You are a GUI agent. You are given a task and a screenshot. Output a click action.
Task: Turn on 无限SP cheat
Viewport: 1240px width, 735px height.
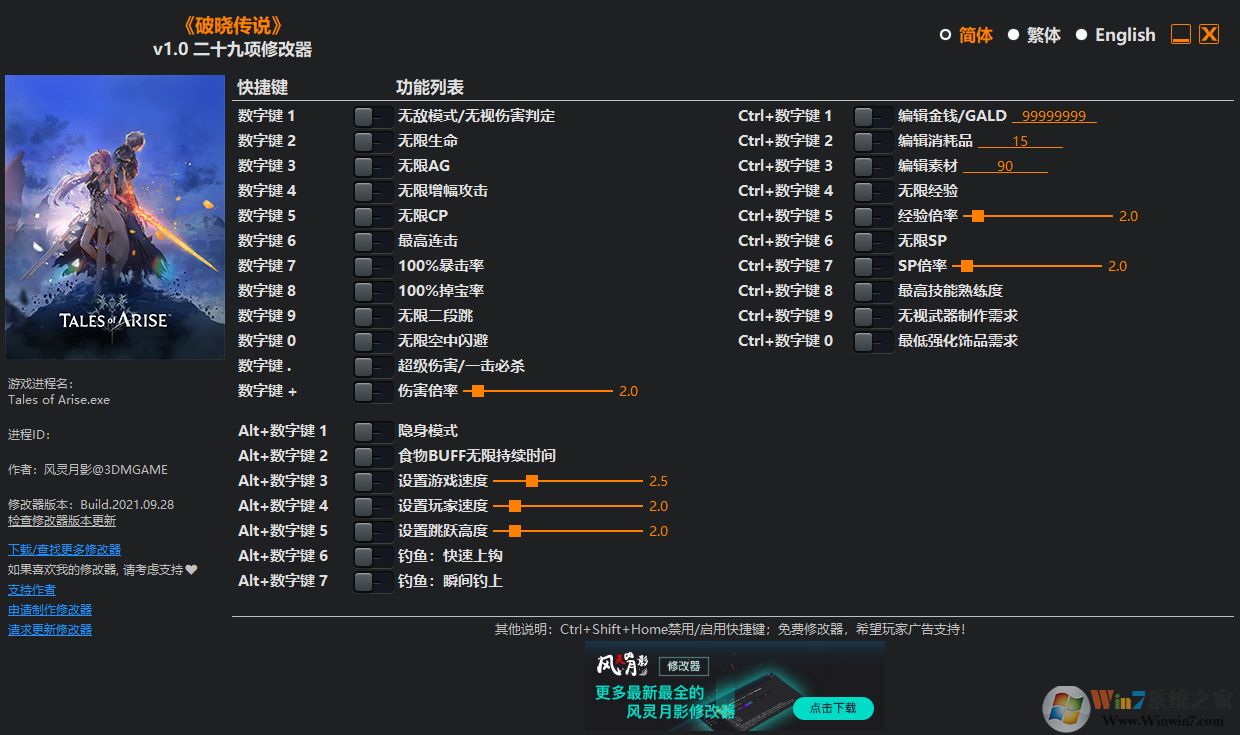tap(873, 240)
